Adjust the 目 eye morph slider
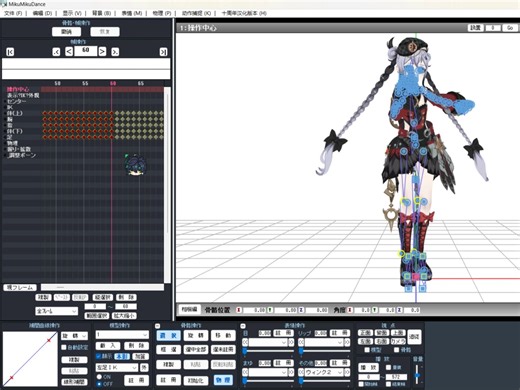The width and height of the screenshot is (520, 390). coord(268,351)
